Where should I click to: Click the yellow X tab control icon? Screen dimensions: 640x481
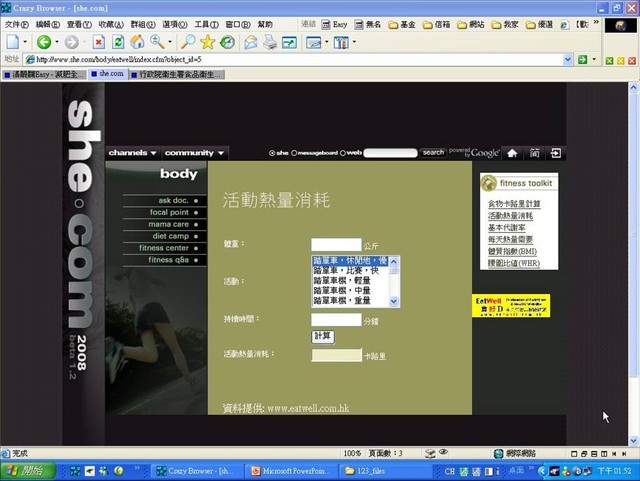(x=621, y=61)
